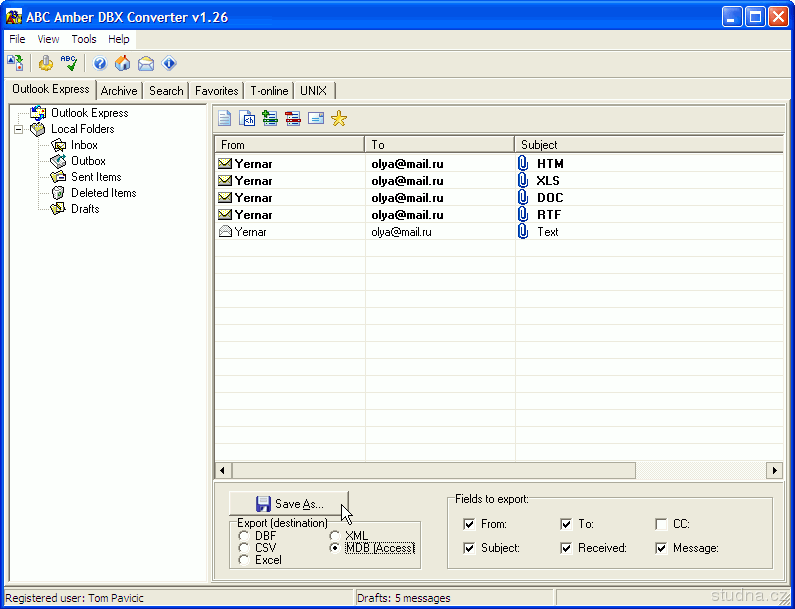Click the horizontal scrollbar right arrow
Image resolution: width=795 pixels, height=609 pixels.
[x=774, y=470]
